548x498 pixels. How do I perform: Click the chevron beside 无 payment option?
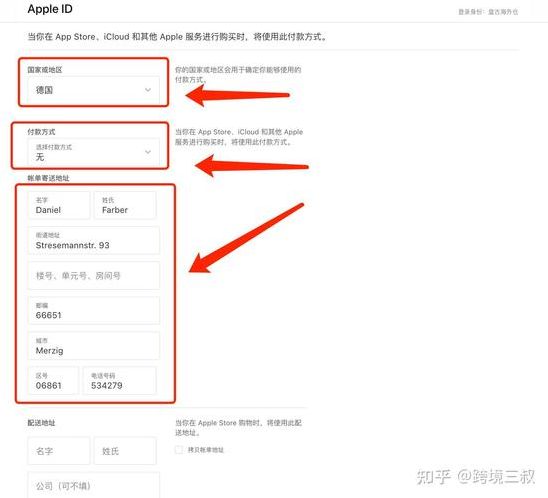point(148,152)
